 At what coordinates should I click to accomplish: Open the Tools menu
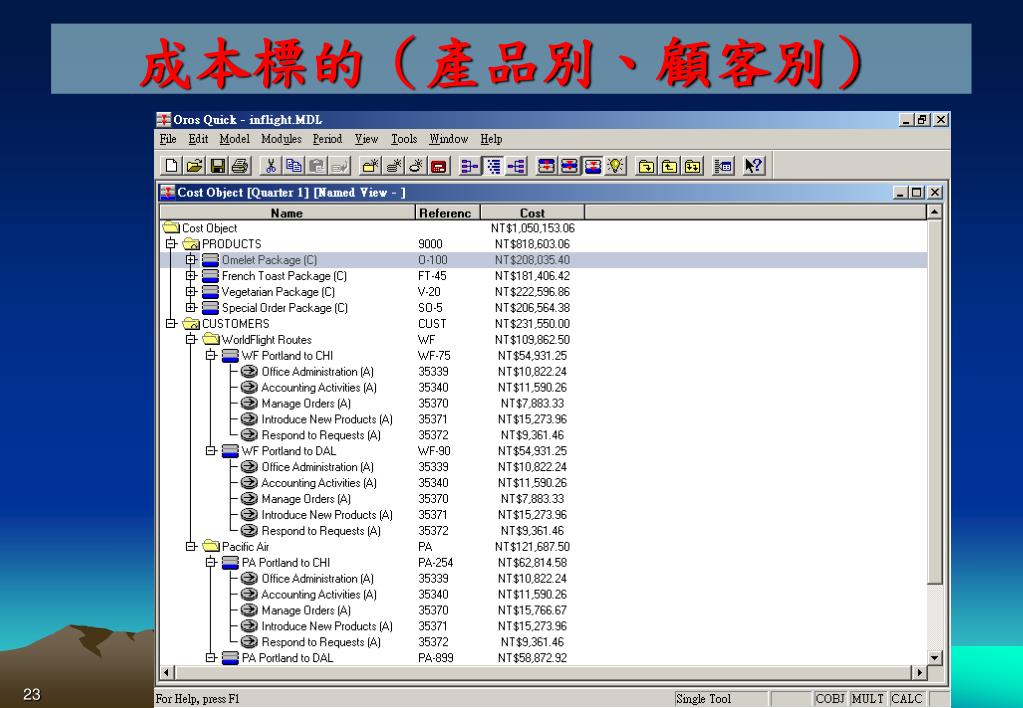pos(404,139)
